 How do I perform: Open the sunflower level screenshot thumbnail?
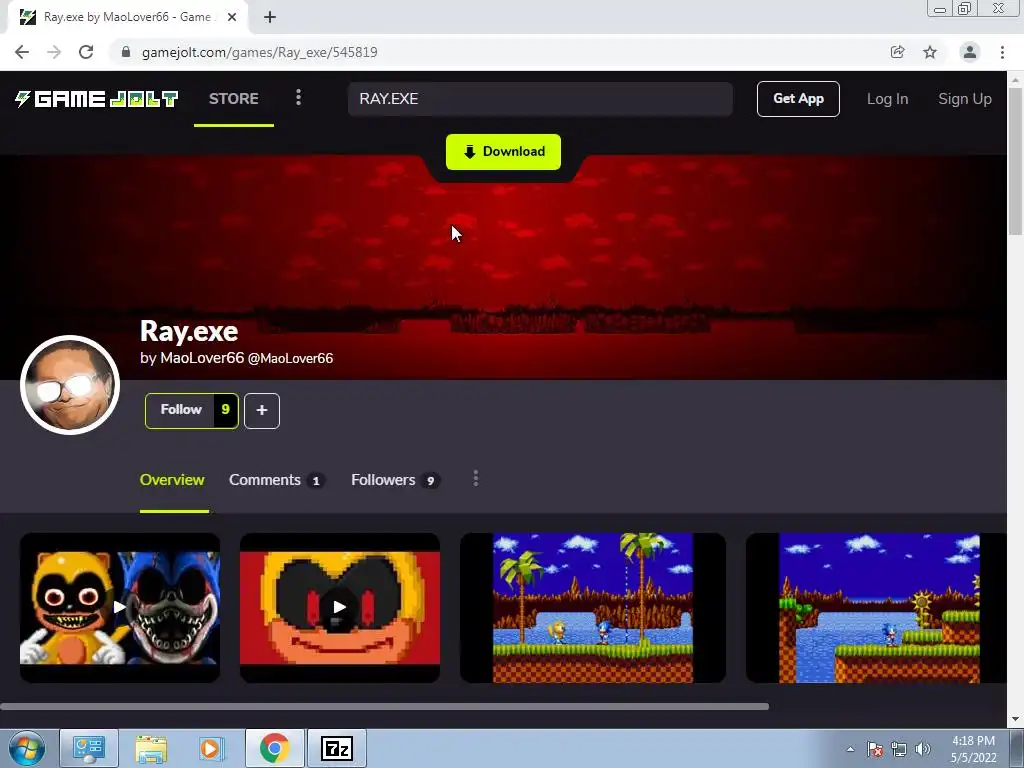coord(876,607)
